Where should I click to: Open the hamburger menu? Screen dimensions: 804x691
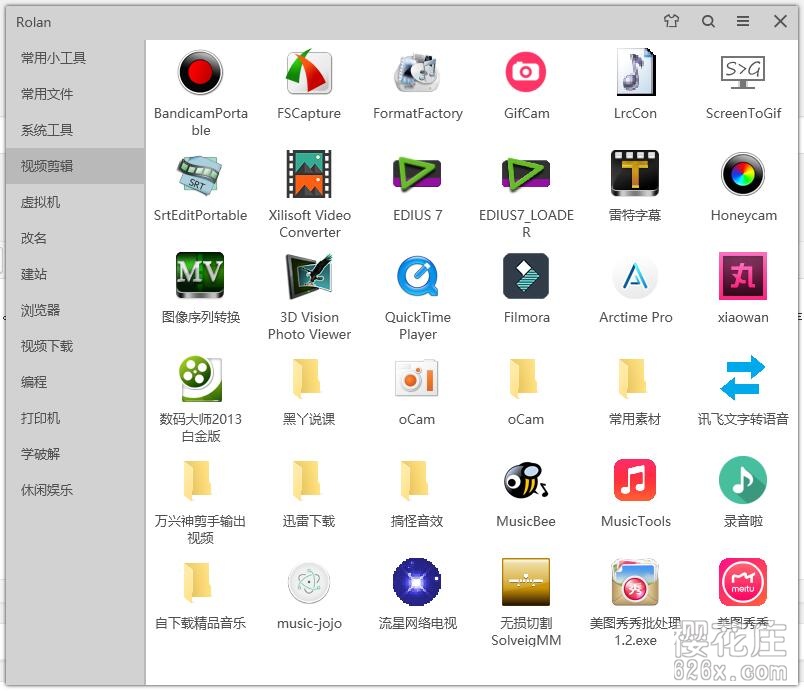[743, 21]
